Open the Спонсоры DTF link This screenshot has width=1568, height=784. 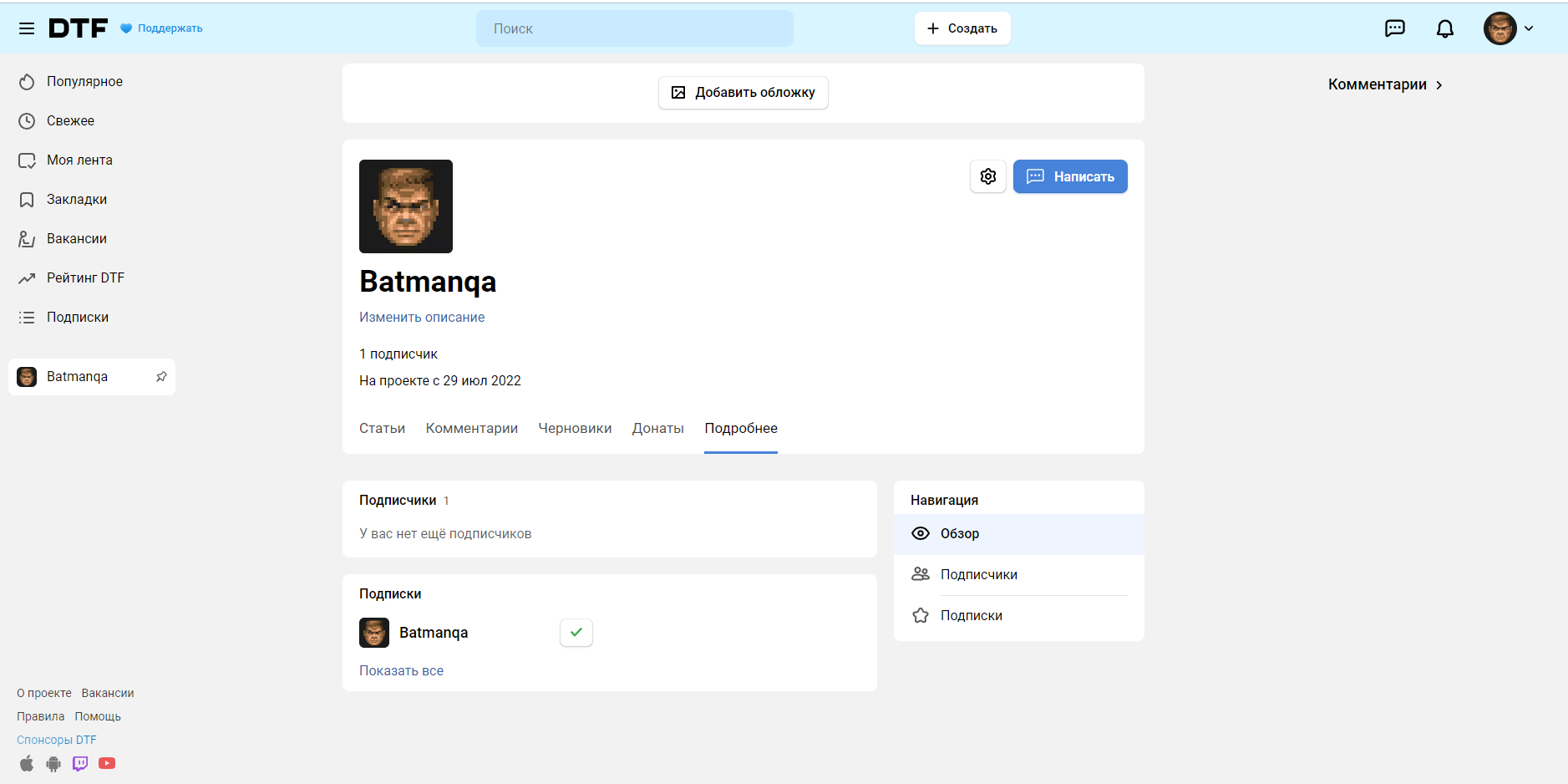coord(57,740)
